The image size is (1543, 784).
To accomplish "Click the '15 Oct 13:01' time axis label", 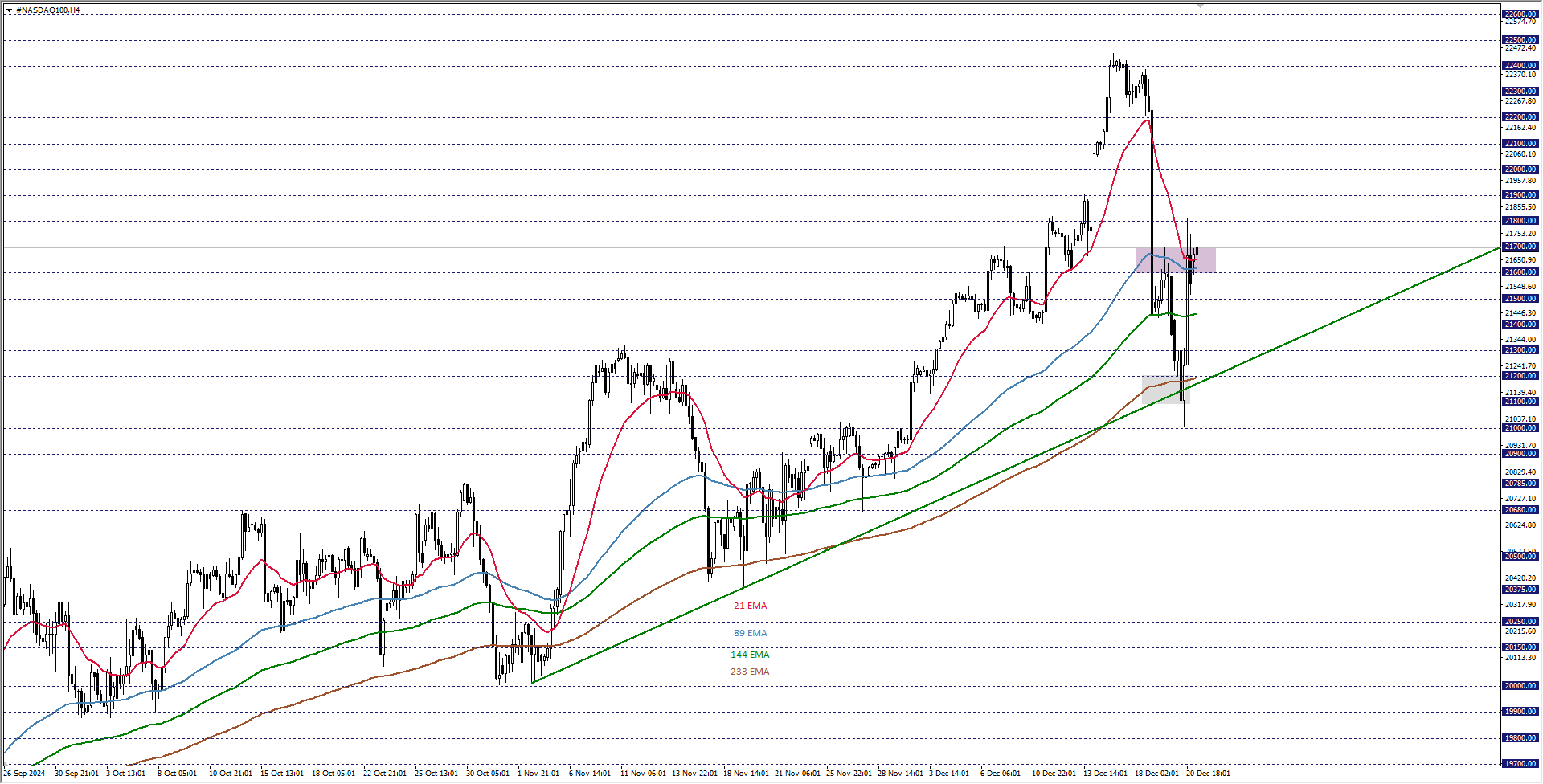I will (282, 774).
